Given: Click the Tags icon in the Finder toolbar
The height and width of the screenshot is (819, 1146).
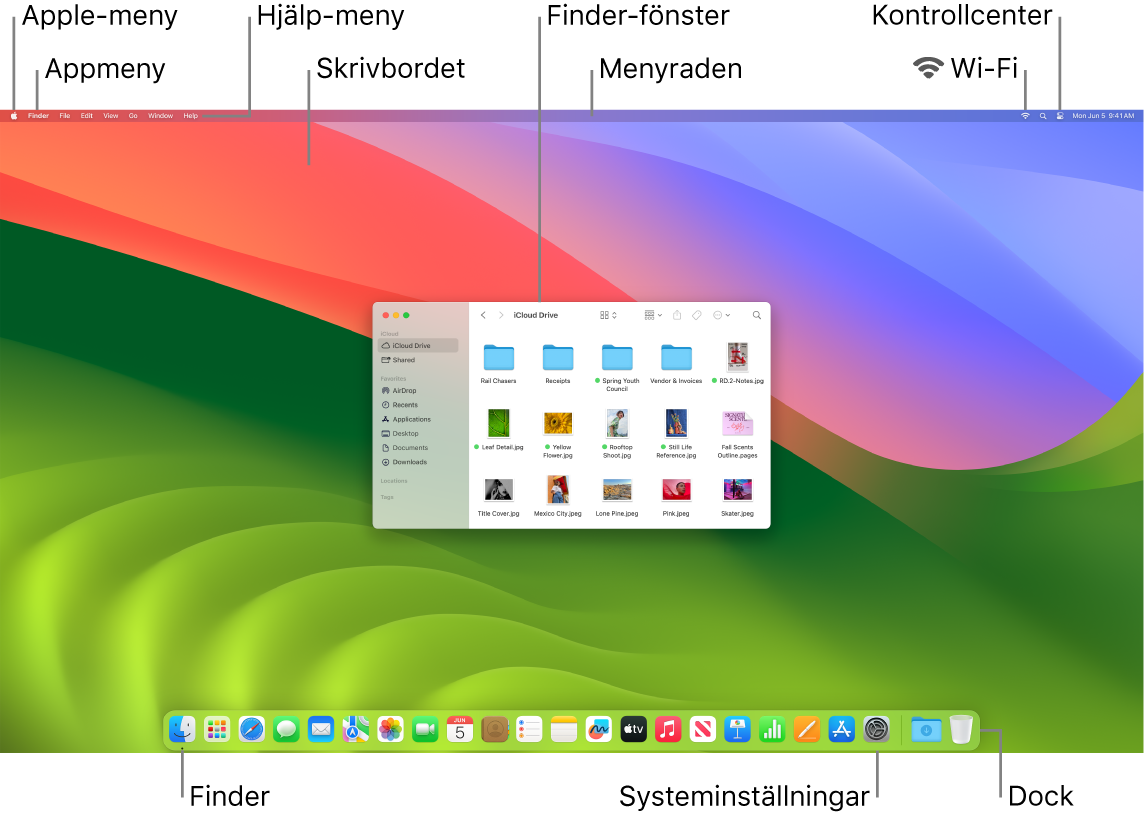Looking at the screenshot, I should (x=697, y=315).
